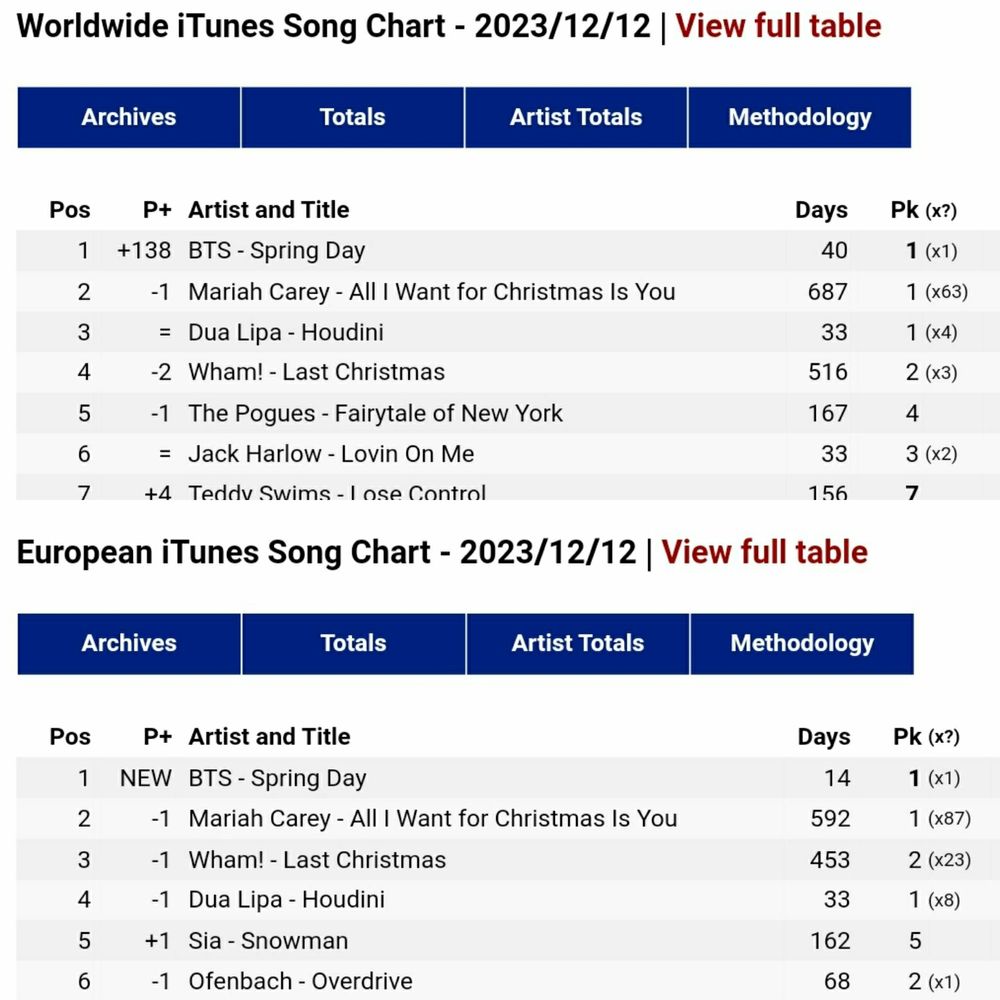Select Dua Lipa - Houdini in Worldwide chart
The height and width of the screenshot is (1000, 1000).
[x=286, y=332]
